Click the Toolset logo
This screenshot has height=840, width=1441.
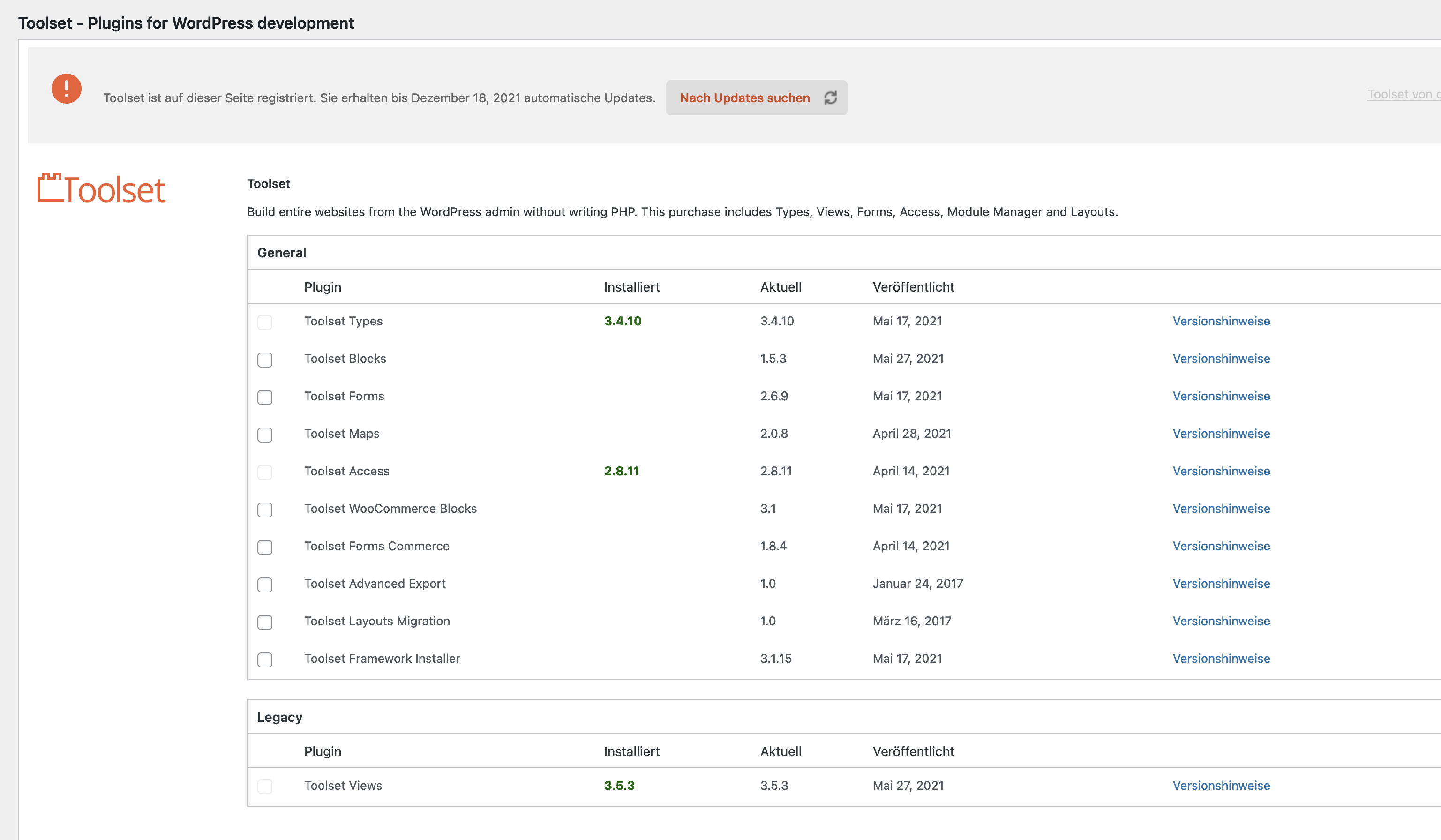click(101, 189)
